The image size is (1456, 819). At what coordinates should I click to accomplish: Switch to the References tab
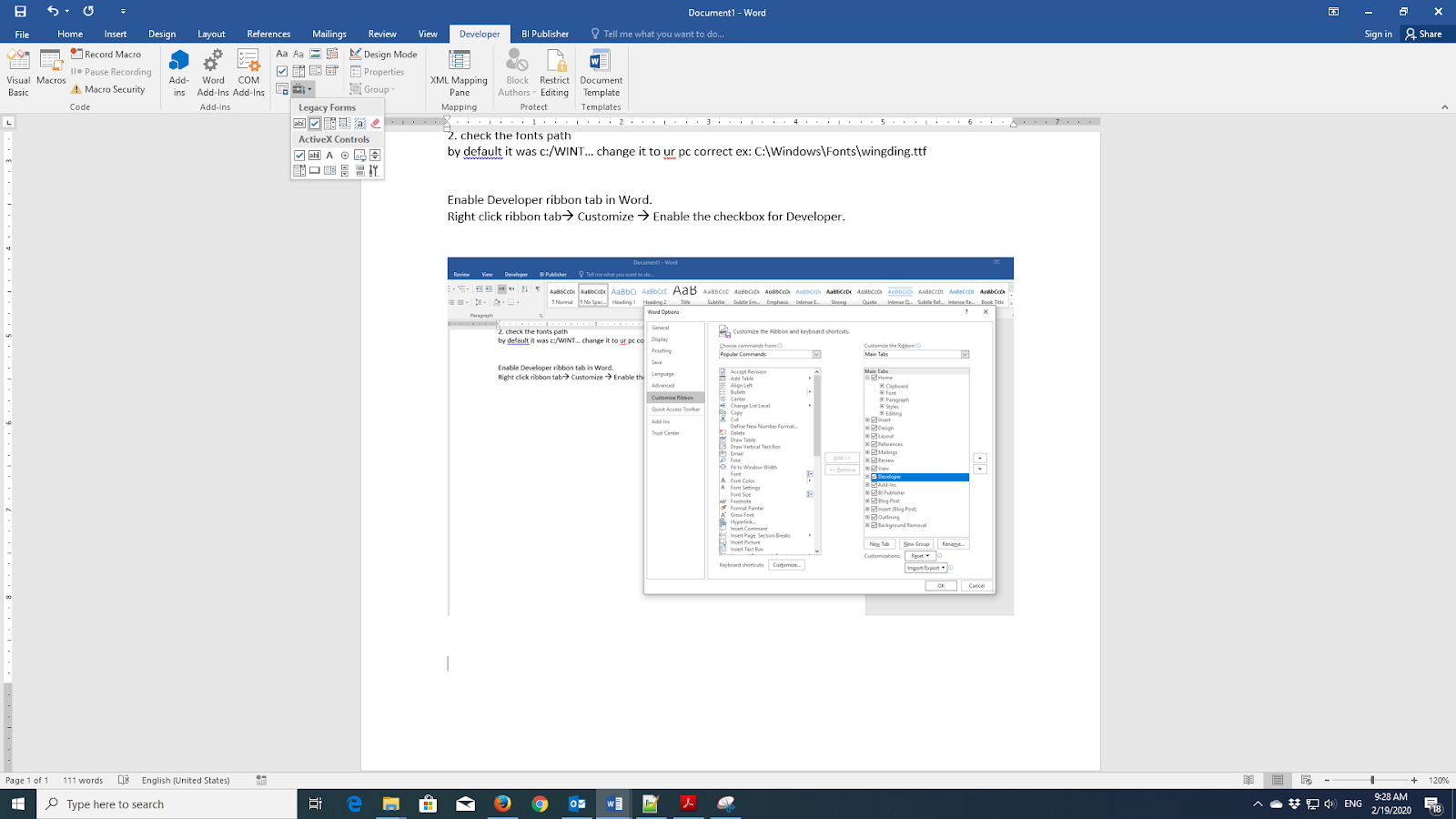[268, 34]
